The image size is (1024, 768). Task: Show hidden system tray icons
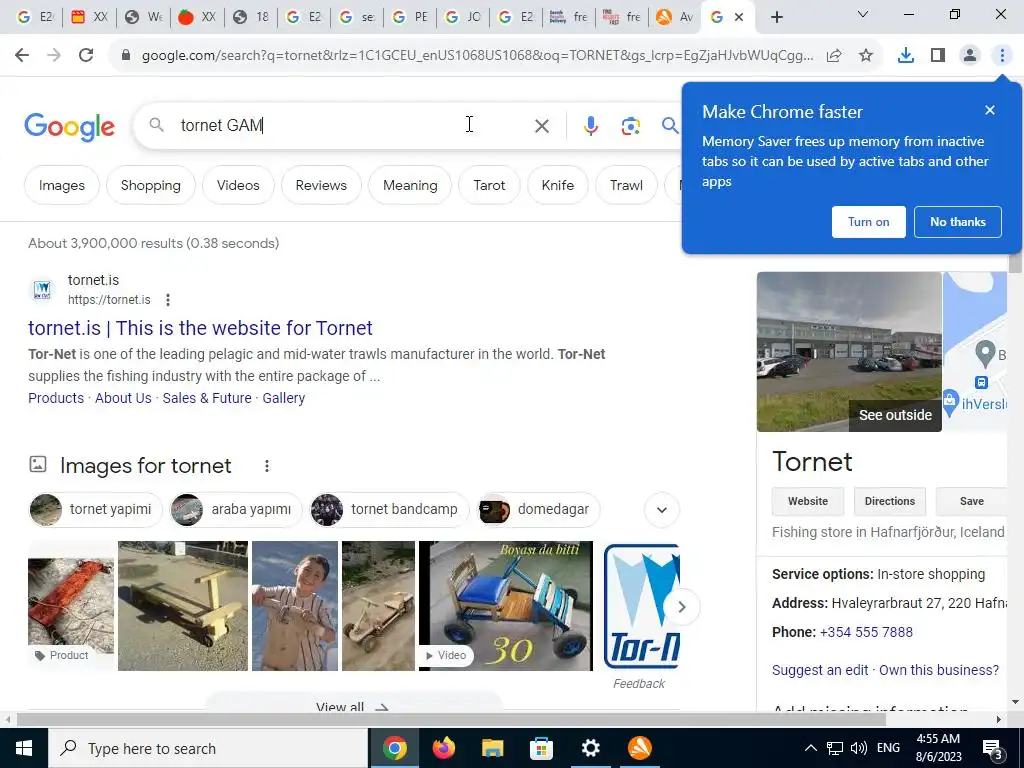(x=810, y=748)
